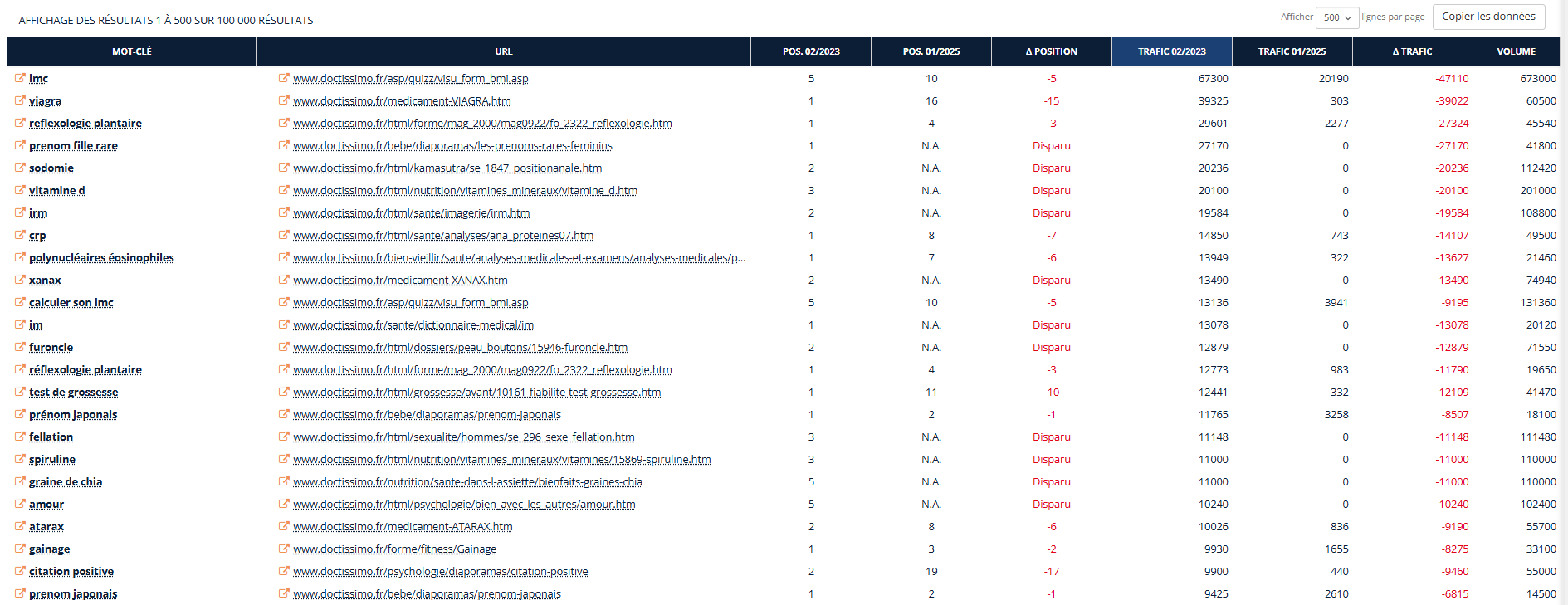Open the prénom japonais keyword link with accent

[x=73, y=414]
